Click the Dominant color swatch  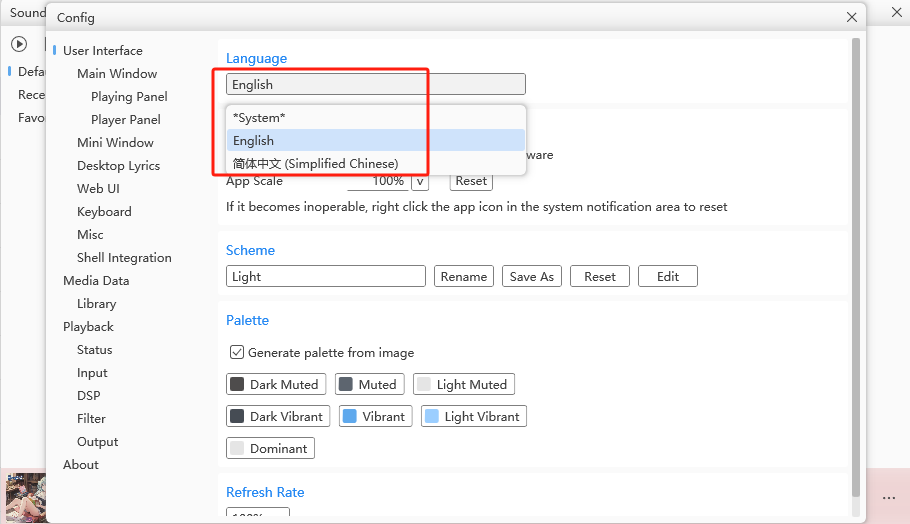click(270, 448)
